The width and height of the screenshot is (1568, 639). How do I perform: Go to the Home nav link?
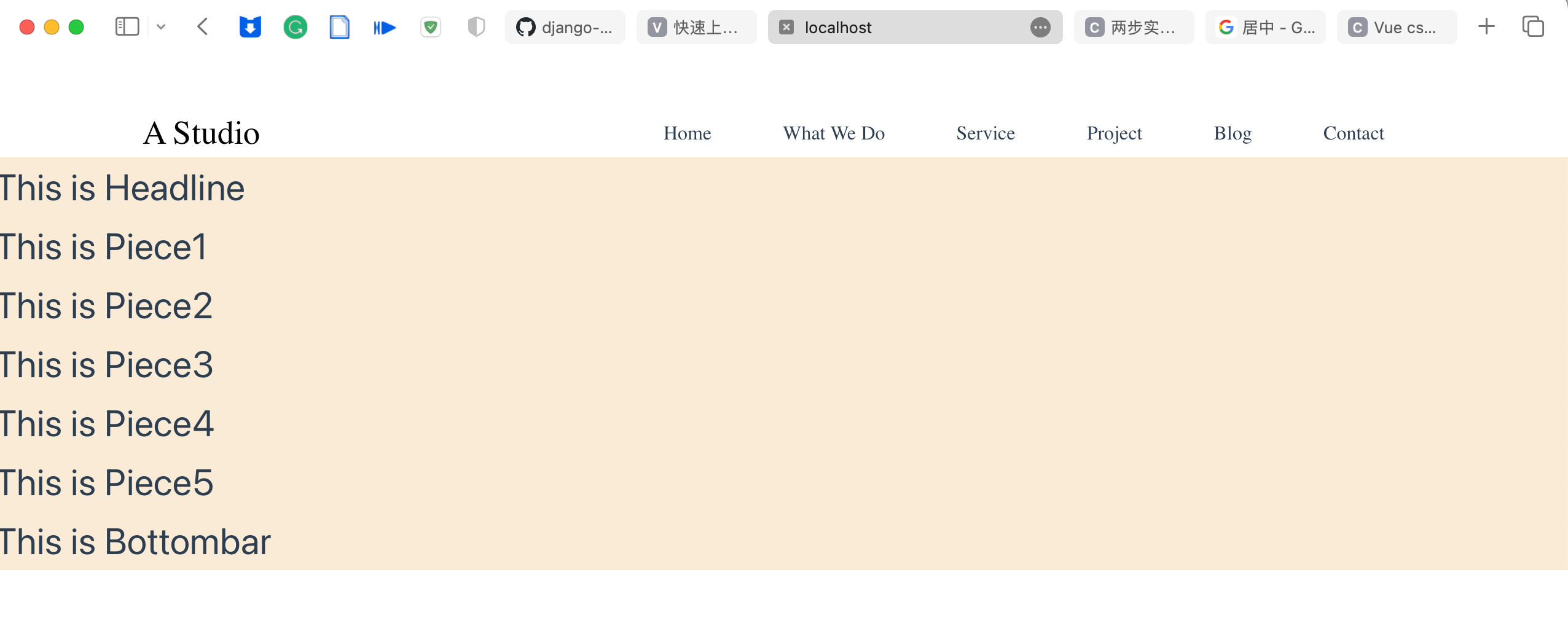pyautogui.click(x=688, y=133)
